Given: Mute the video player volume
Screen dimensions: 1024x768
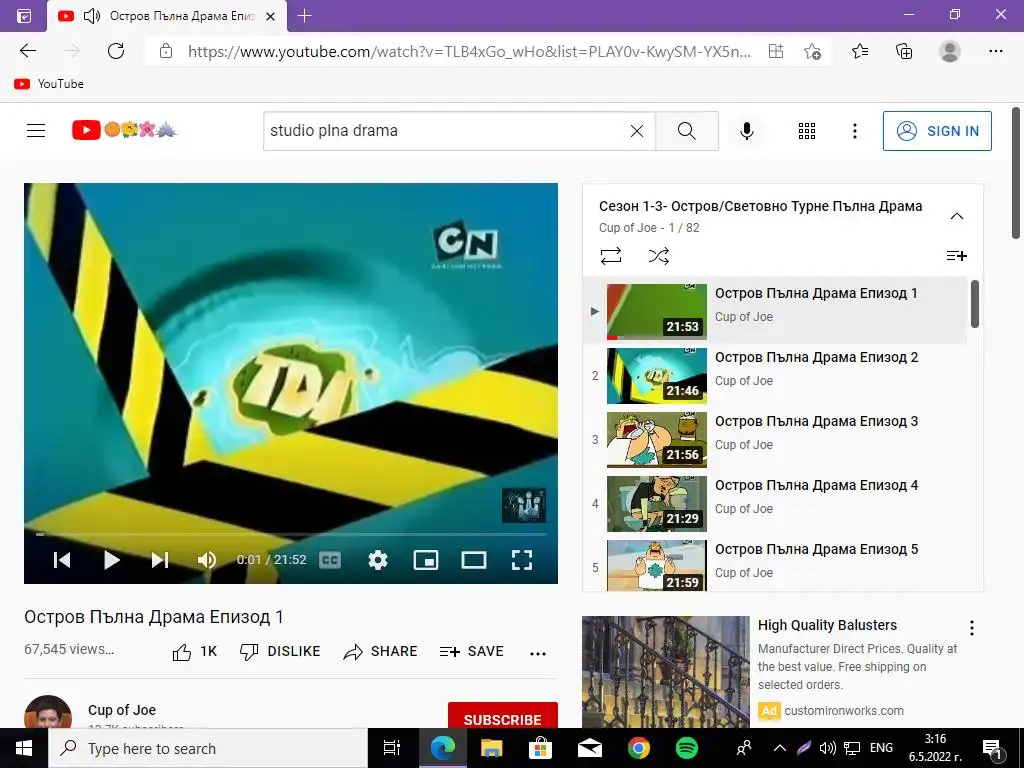Looking at the screenshot, I should coord(206,560).
